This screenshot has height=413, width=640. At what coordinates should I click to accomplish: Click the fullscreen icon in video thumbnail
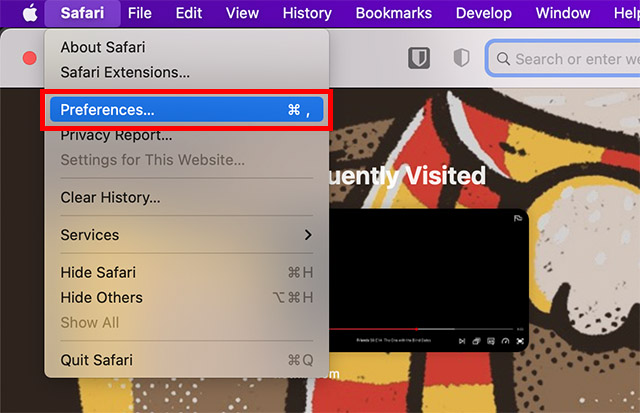coord(520,341)
